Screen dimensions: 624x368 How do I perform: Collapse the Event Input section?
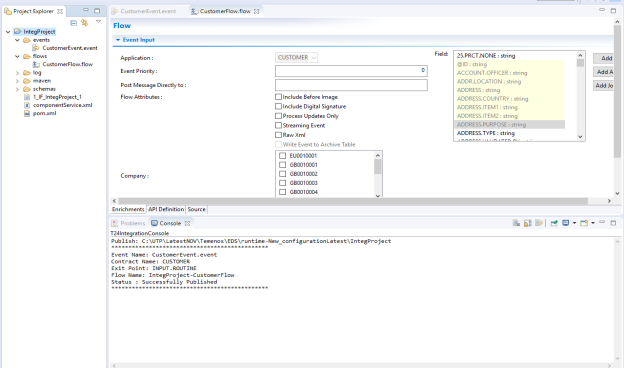[118, 40]
